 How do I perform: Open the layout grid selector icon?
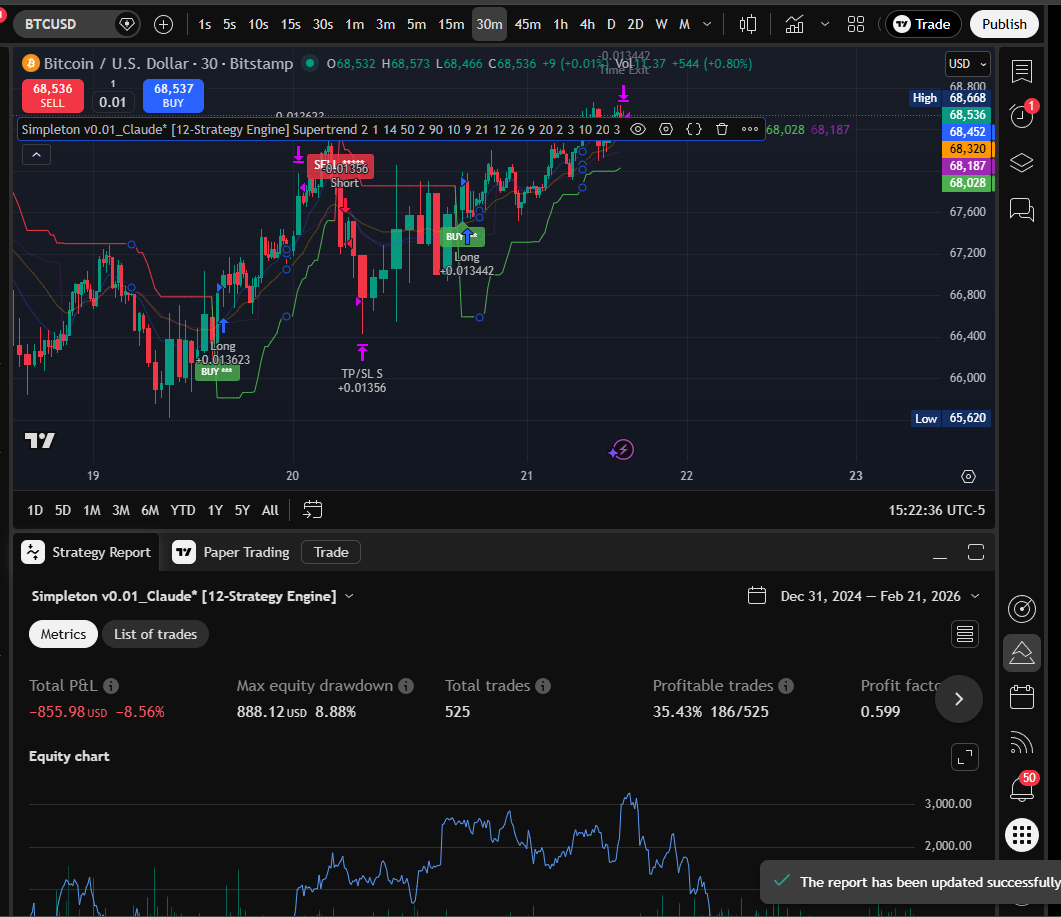[856, 24]
